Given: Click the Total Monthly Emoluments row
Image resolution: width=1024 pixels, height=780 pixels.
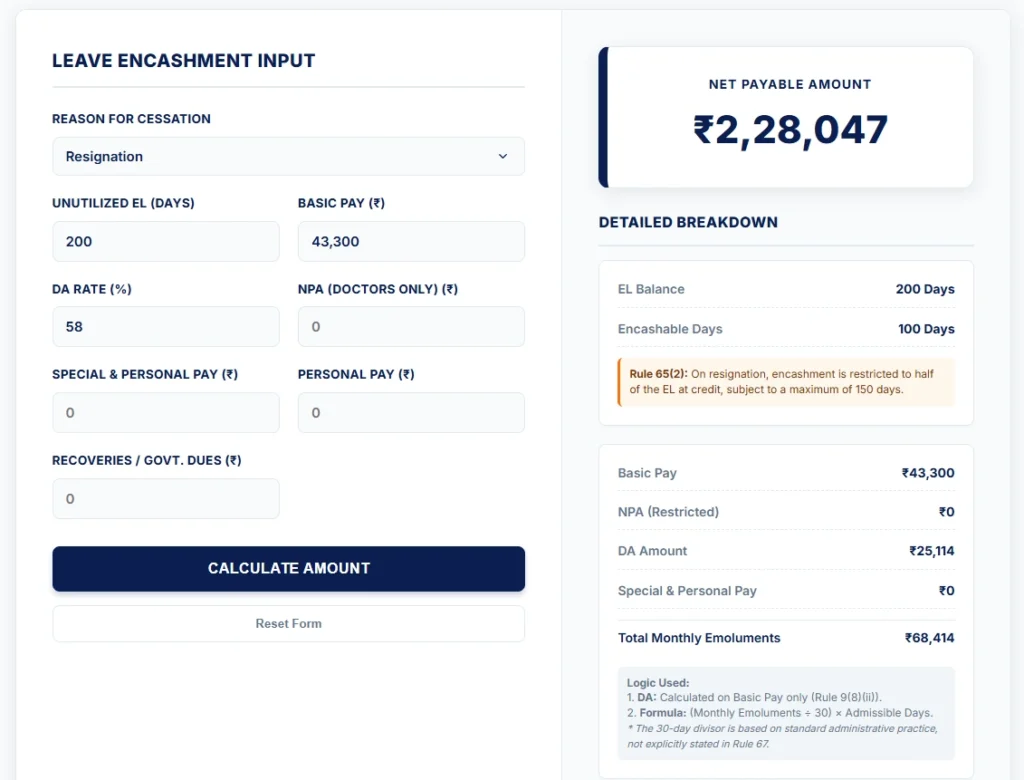Looking at the screenshot, I should [786, 638].
